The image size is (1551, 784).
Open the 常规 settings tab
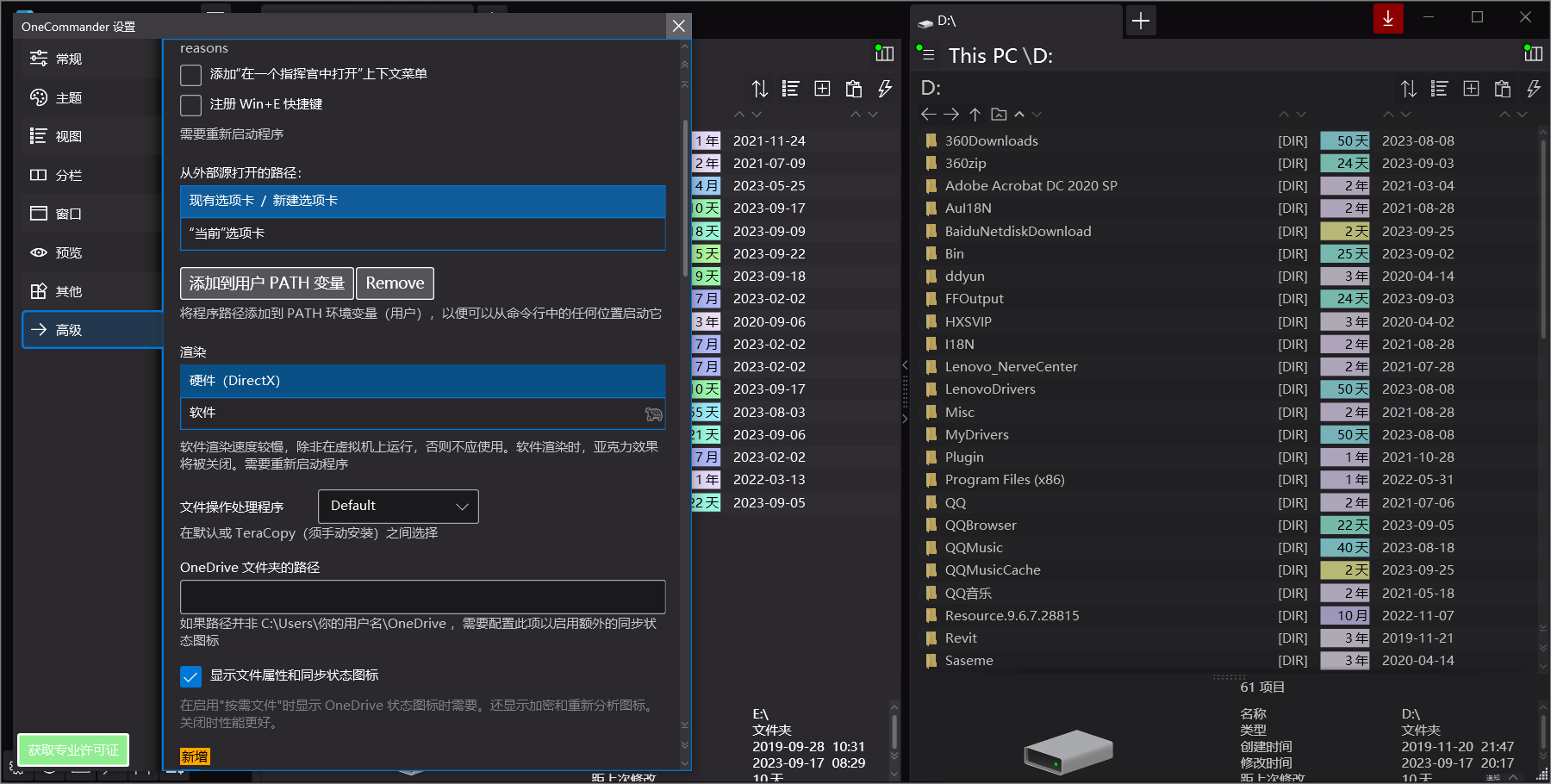pos(92,59)
